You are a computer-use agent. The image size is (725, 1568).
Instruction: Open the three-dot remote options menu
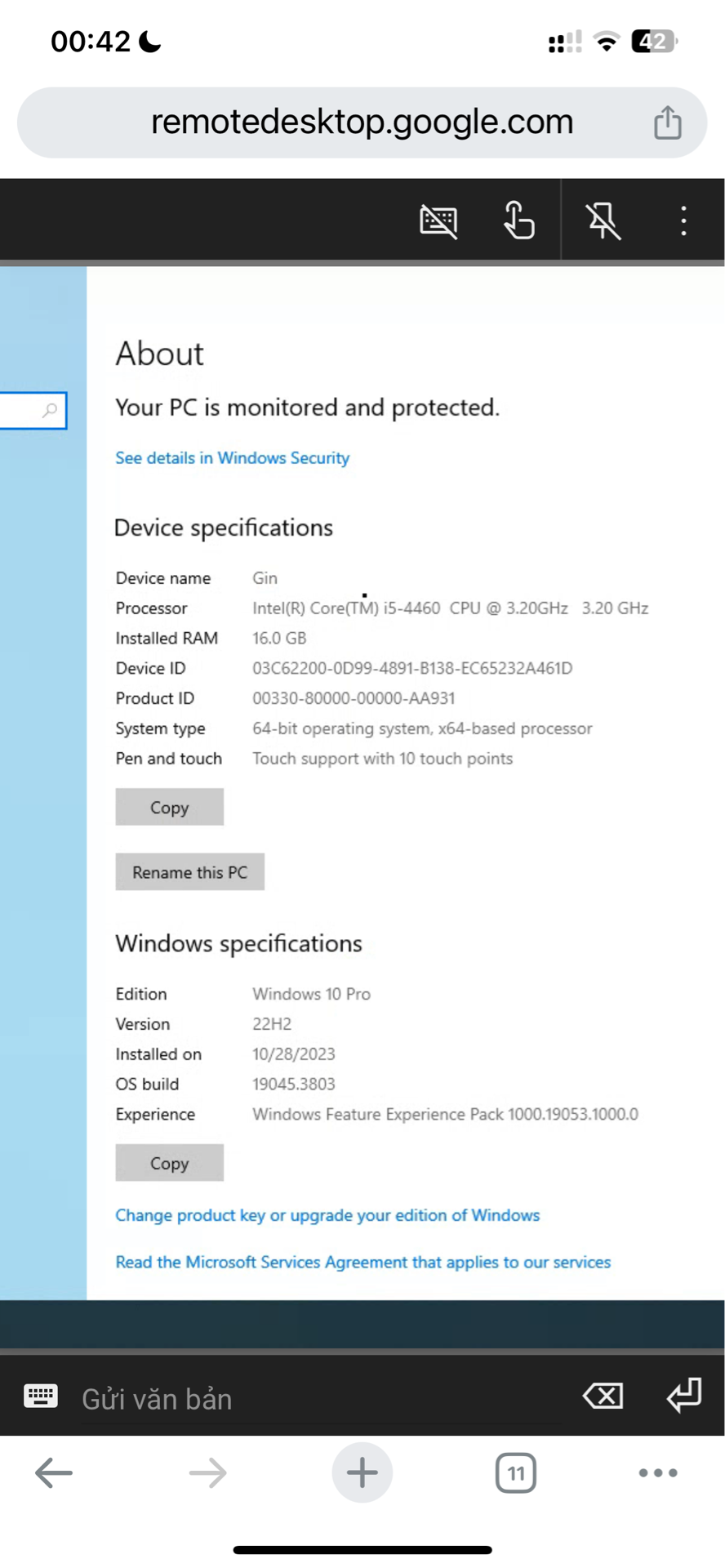(x=683, y=220)
